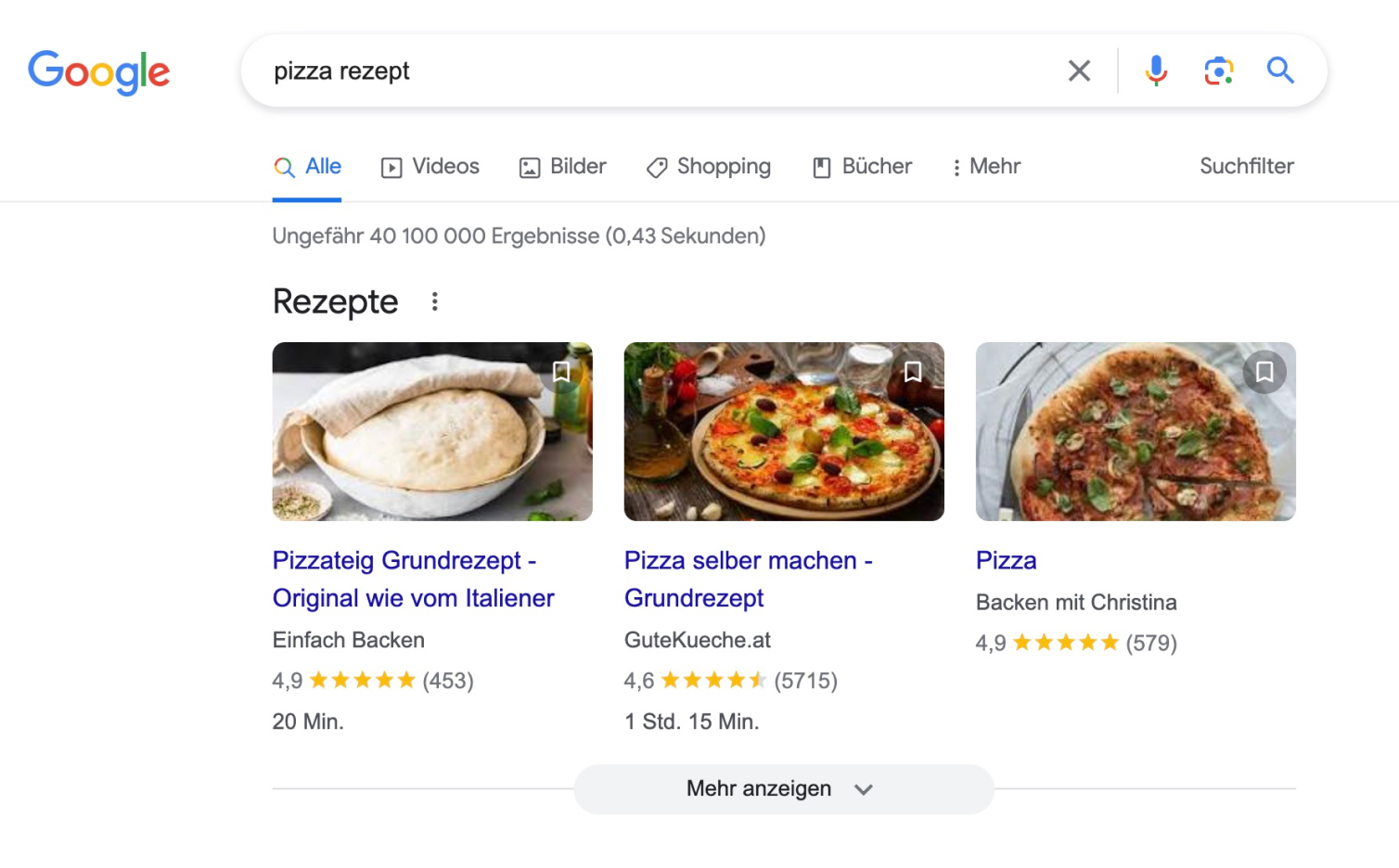Expand recipes with Mehr anzeigen

point(783,789)
